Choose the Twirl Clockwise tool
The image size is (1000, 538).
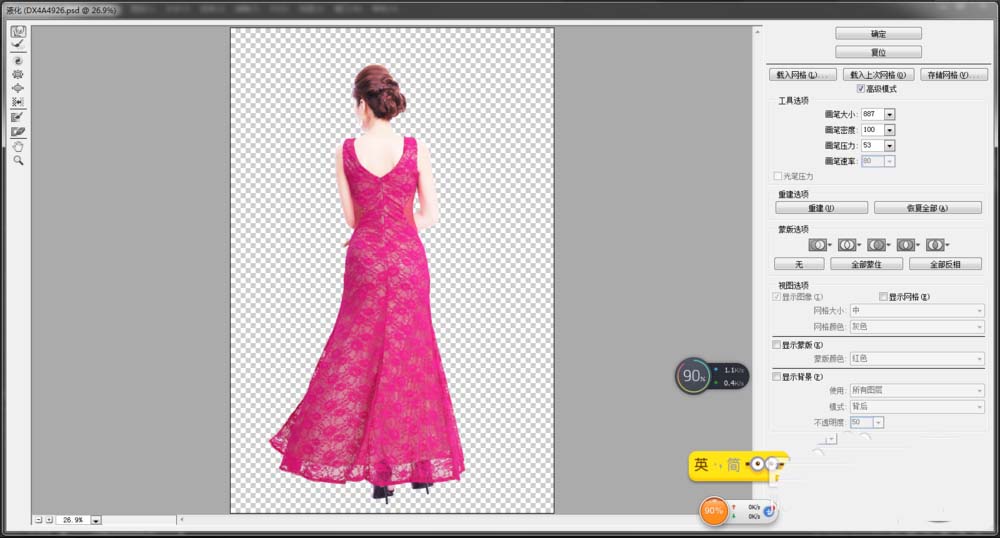[x=17, y=61]
